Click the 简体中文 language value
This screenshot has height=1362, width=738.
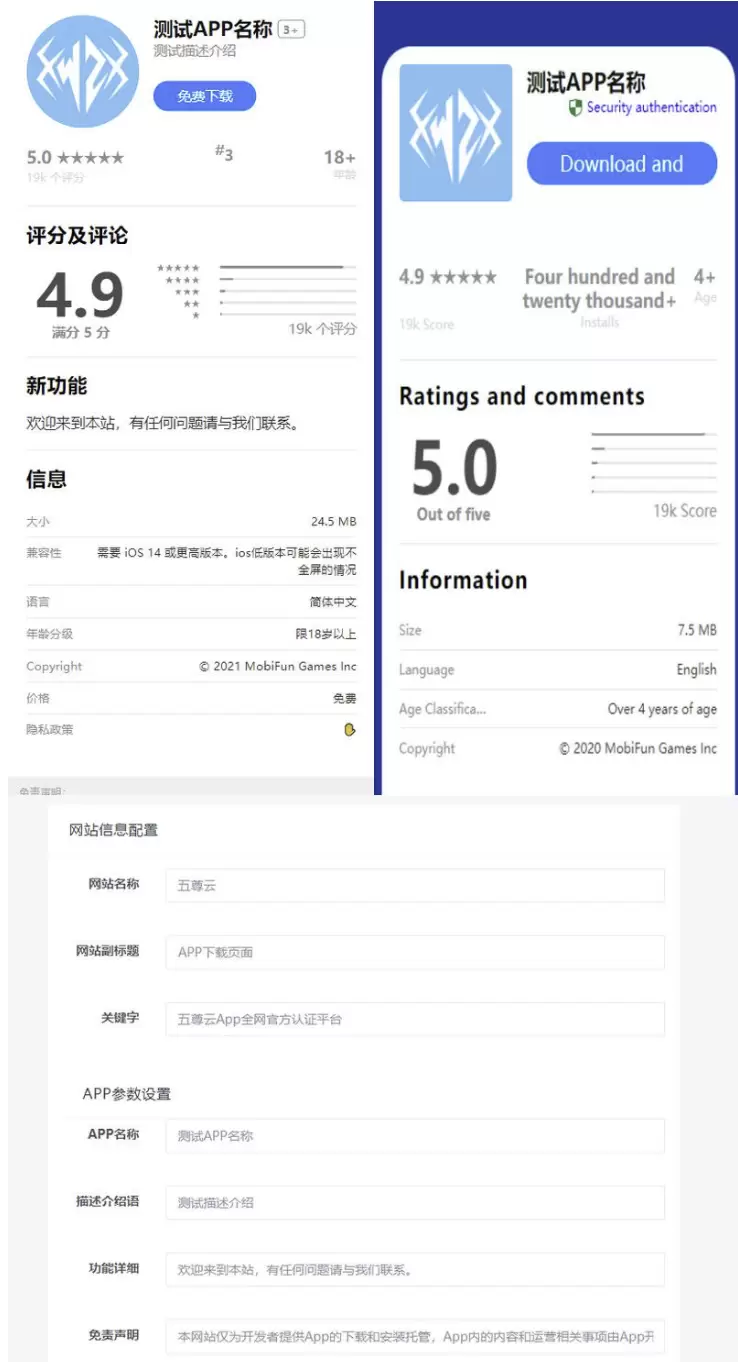(333, 602)
